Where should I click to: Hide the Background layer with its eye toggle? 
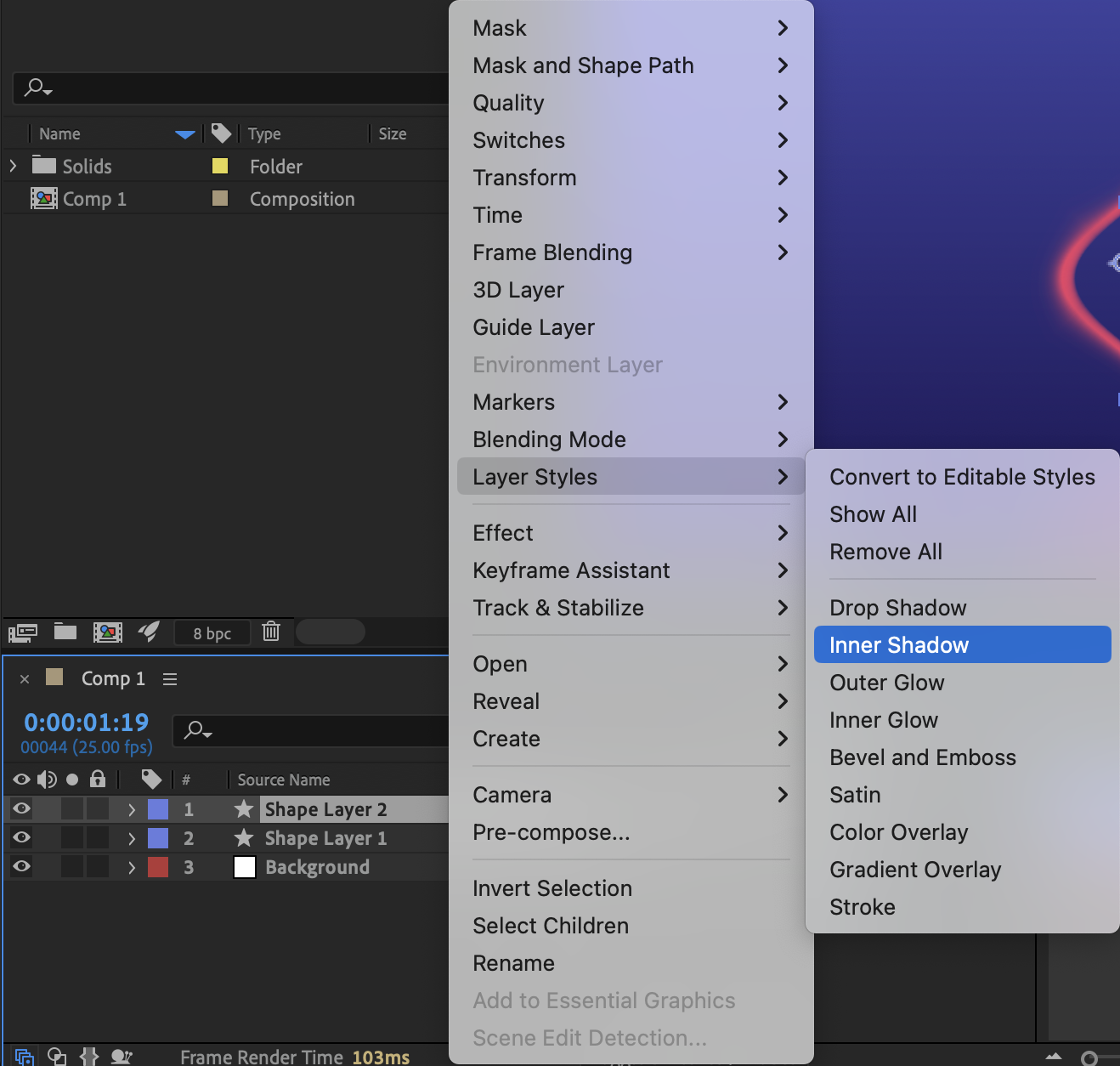(x=22, y=866)
